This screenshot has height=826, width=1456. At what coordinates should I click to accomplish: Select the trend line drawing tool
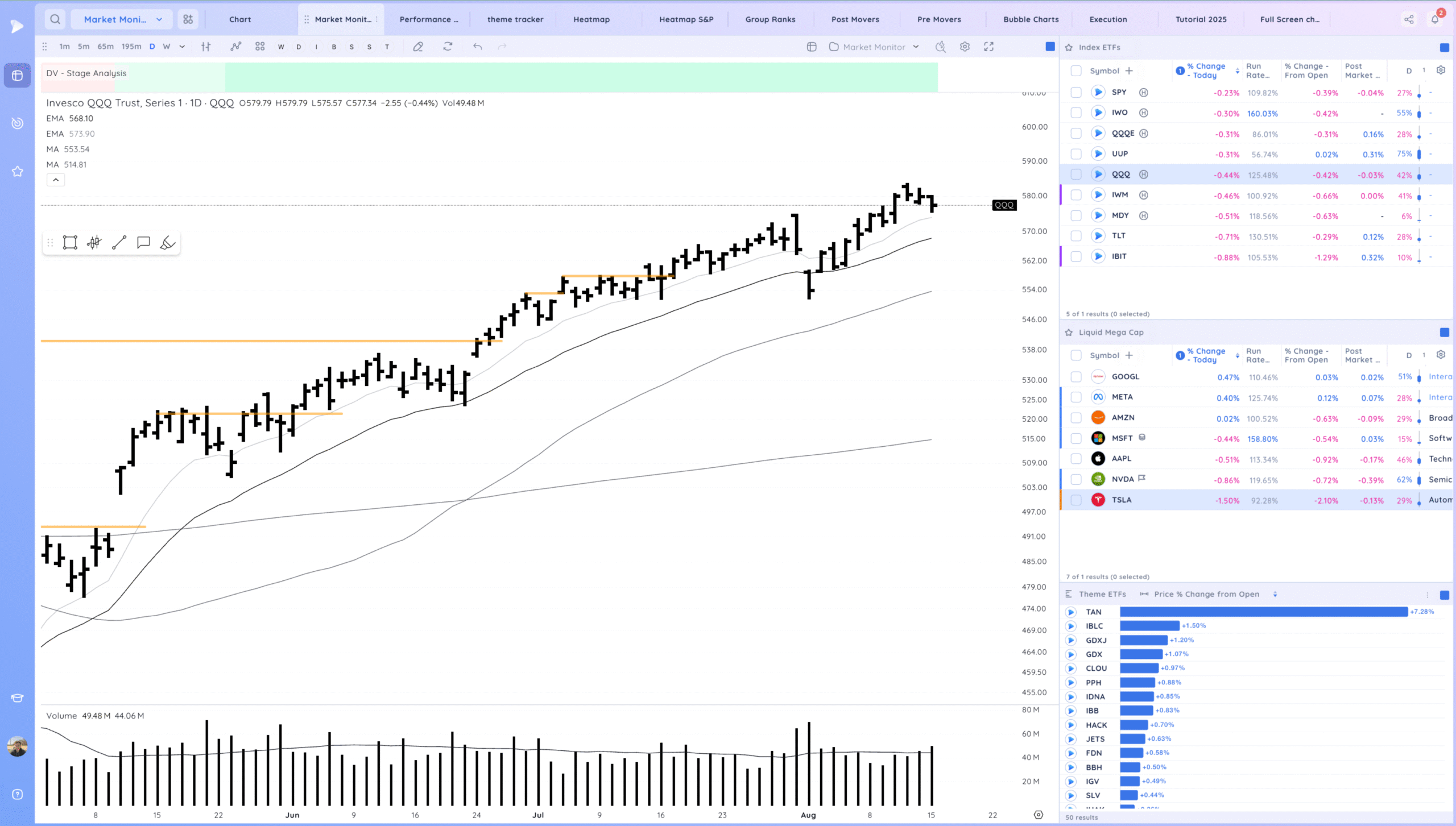click(x=119, y=243)
